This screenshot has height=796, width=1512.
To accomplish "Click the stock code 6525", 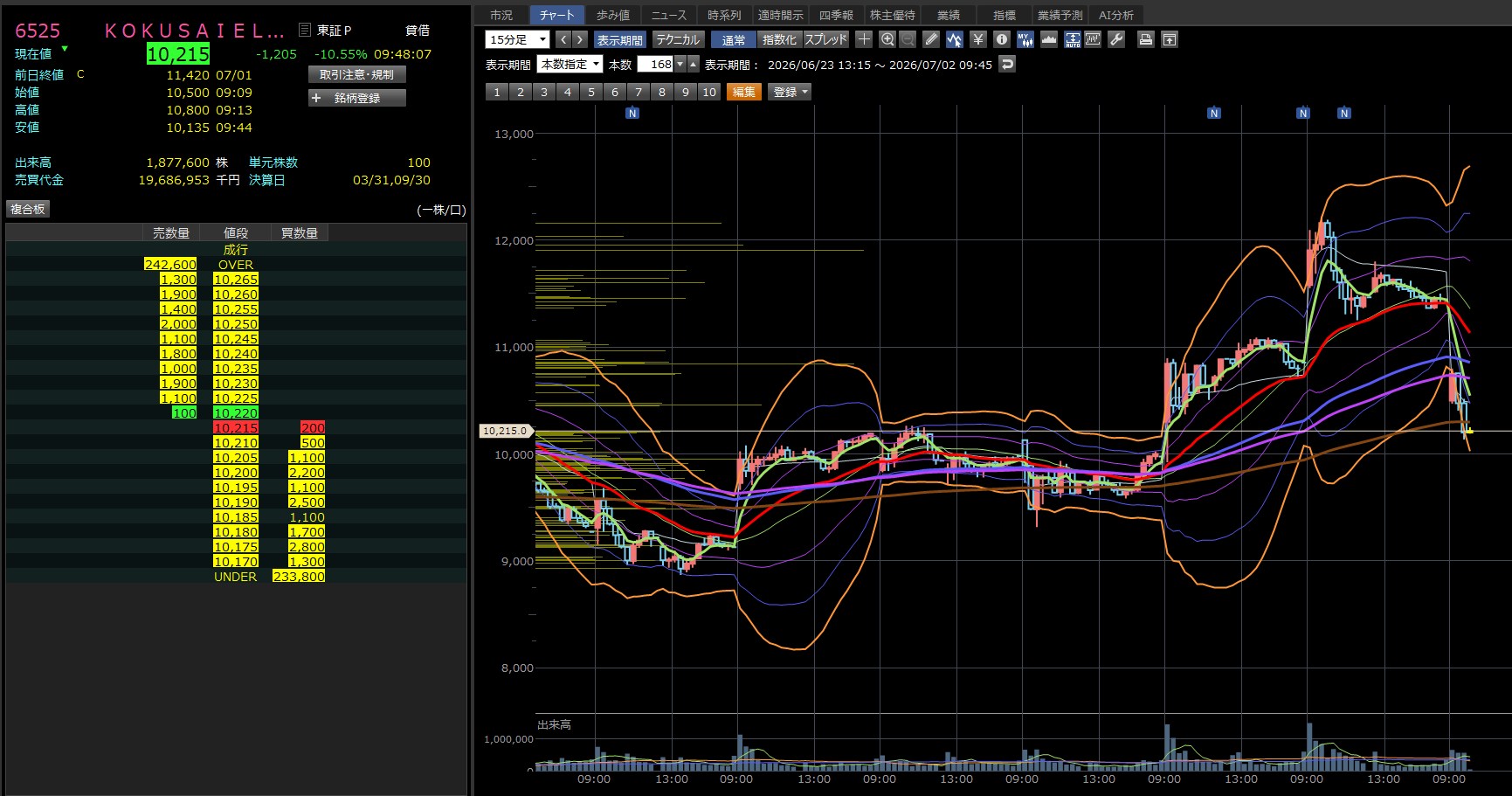I will point(38,31).
